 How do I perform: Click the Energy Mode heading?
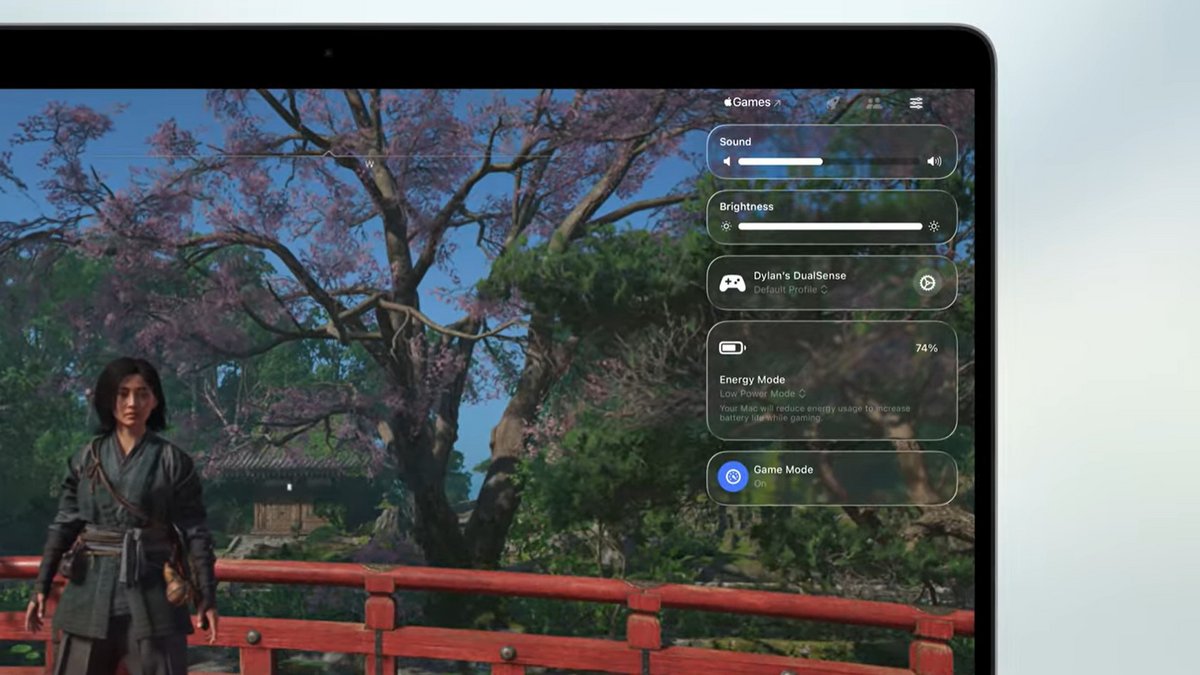(x=752, y=380)
